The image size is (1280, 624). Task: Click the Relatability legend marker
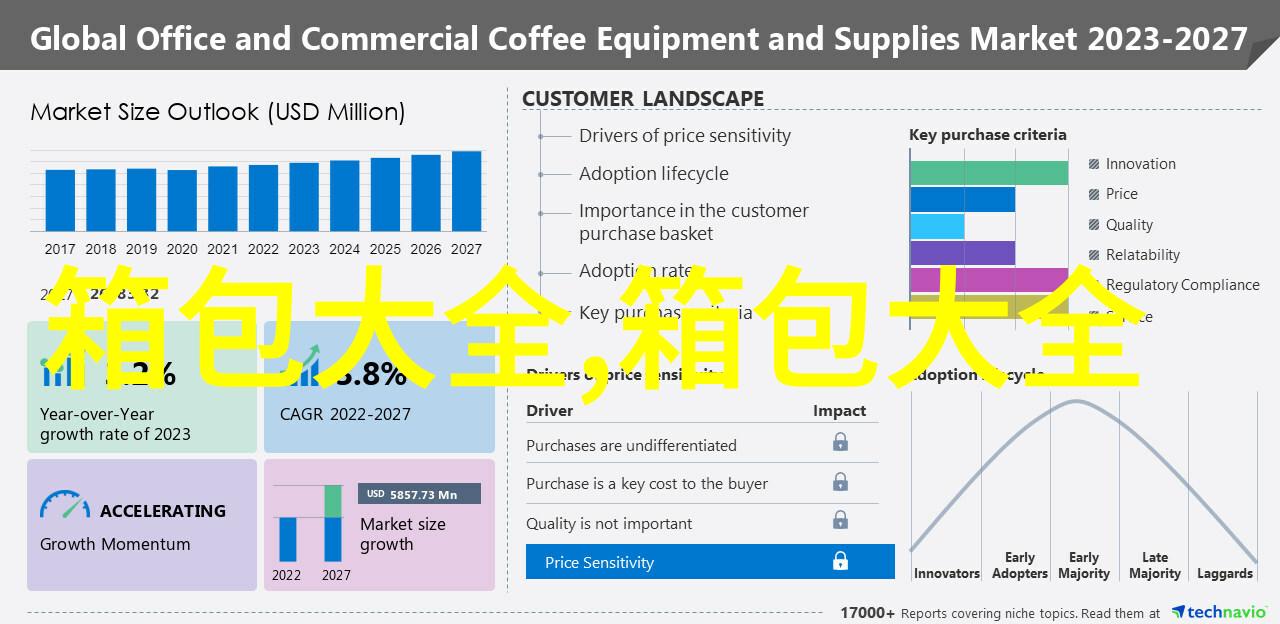(1095, 255)
